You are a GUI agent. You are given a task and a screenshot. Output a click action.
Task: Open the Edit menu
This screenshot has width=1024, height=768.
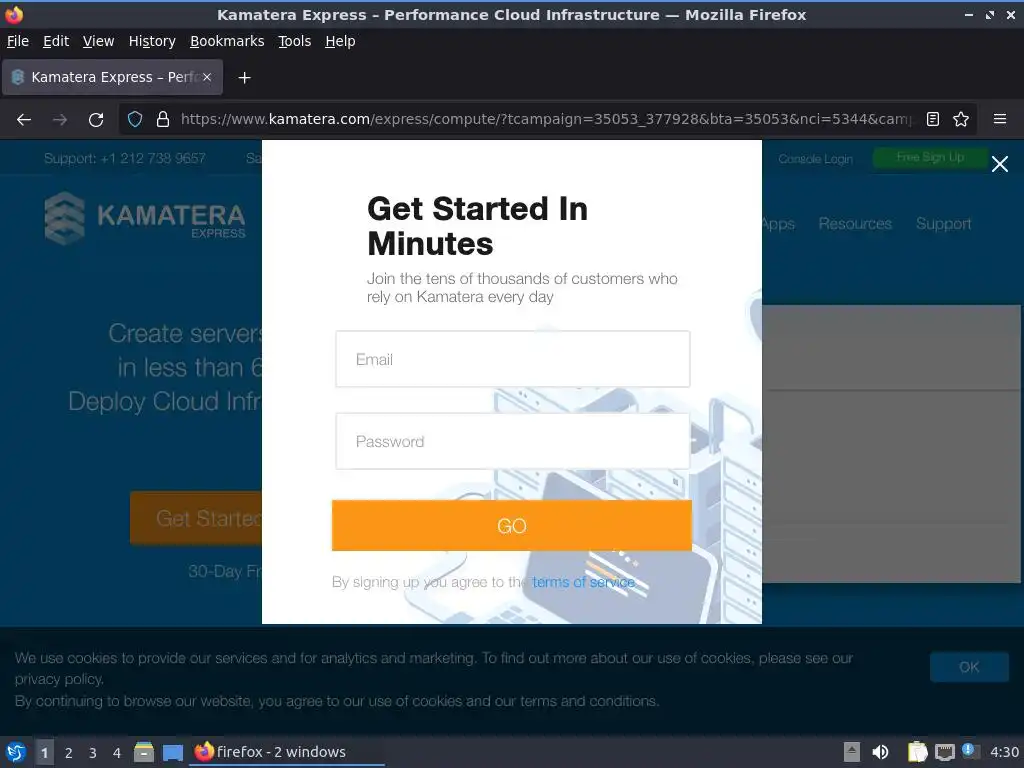[56, 41]
